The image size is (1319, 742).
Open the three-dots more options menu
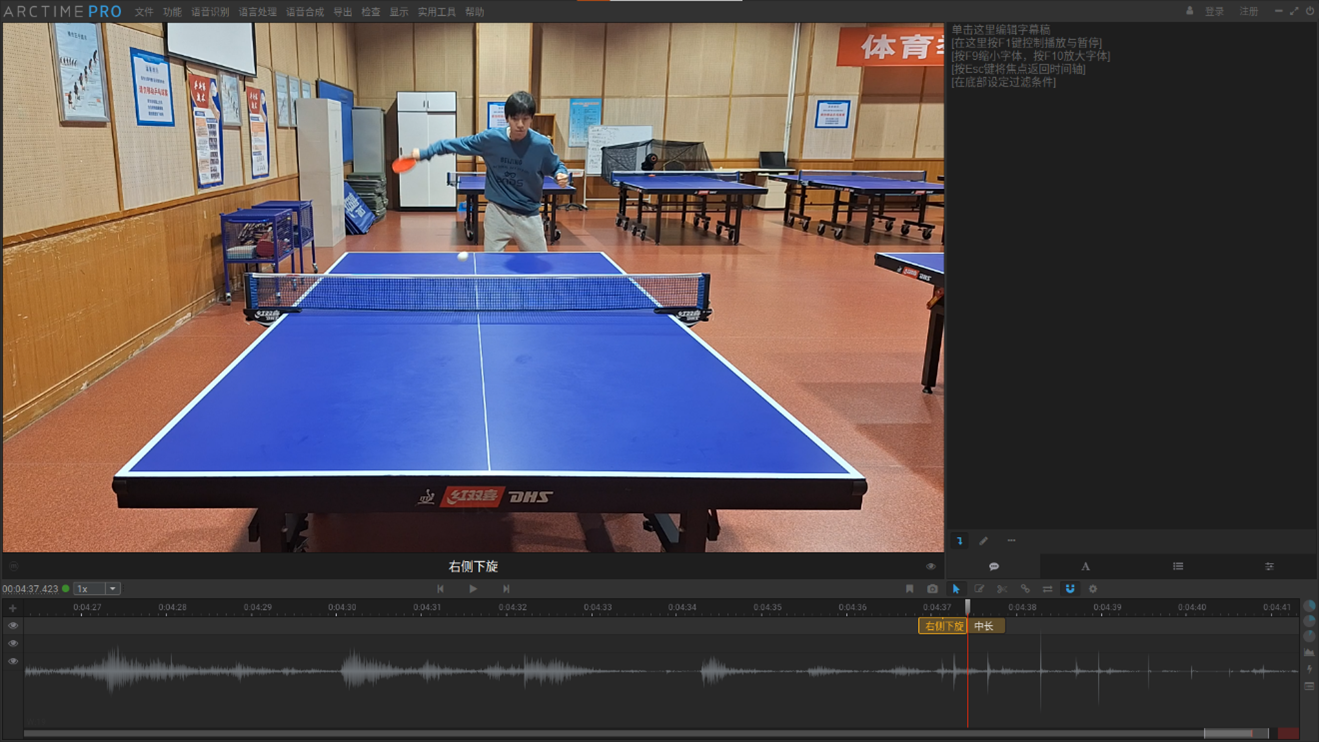(1011, 541)
